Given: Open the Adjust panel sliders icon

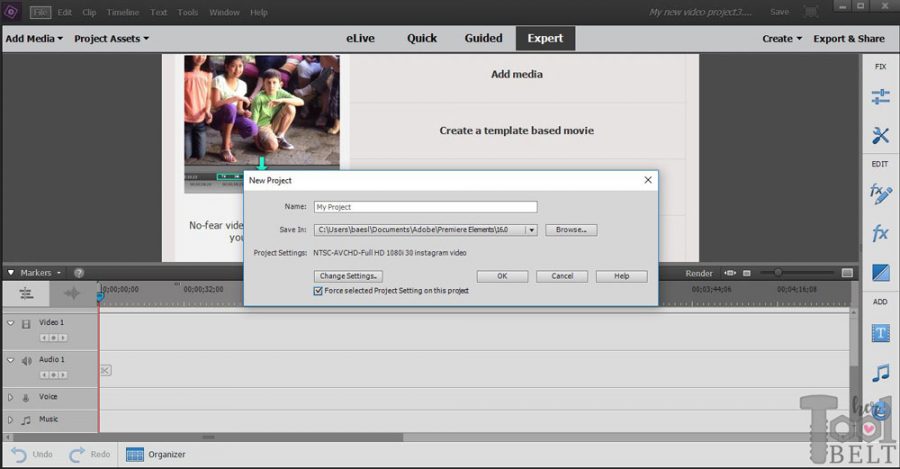Looking at the screenshot, I should (880, 96).
